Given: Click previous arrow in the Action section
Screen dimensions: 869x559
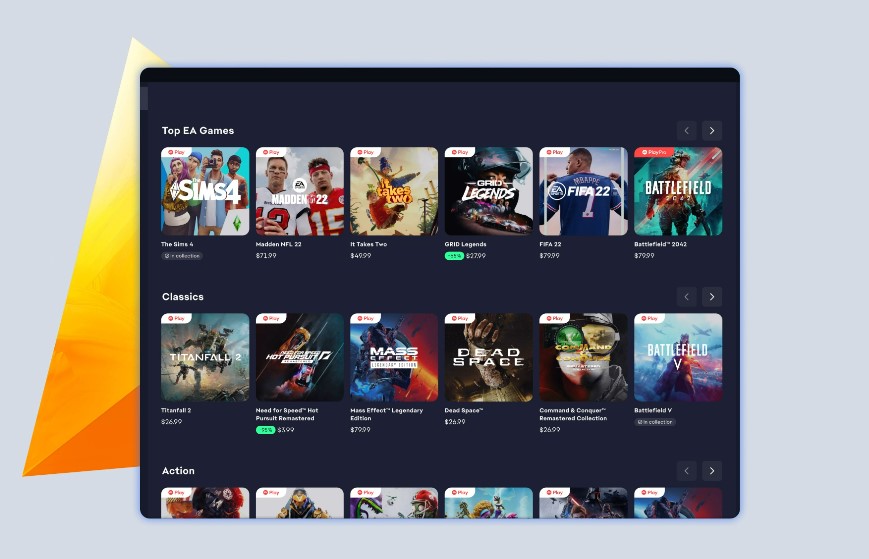Looking at the screenshot, I should 686,470.
